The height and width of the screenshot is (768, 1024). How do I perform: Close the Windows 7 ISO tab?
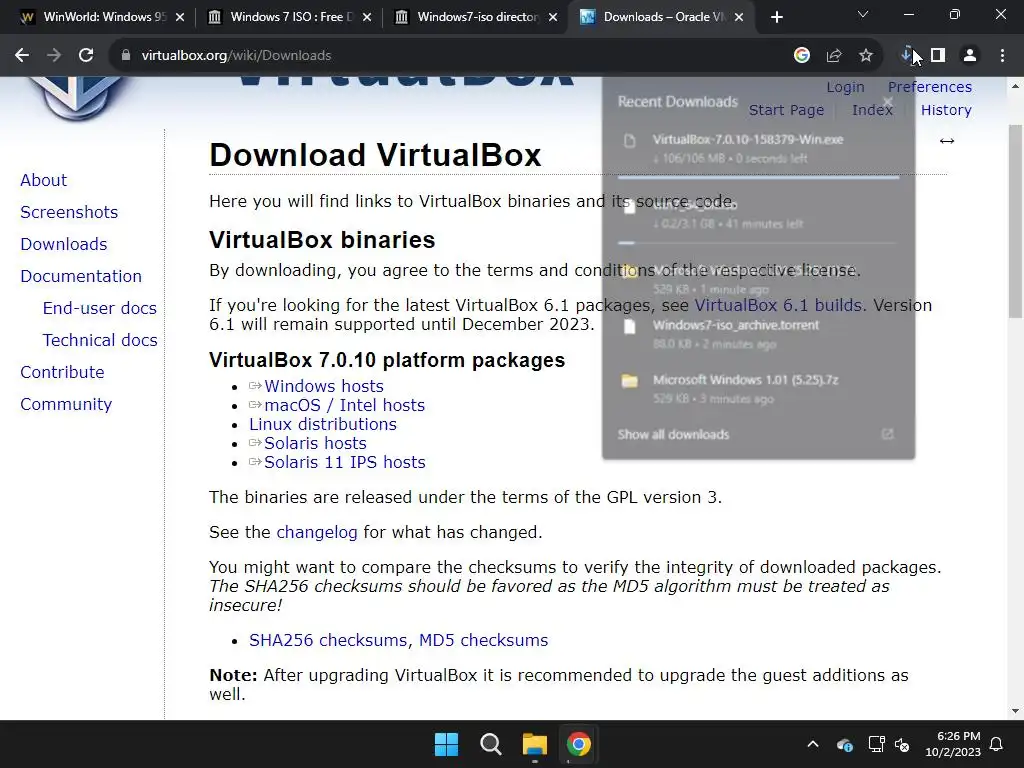coord(367,17)
